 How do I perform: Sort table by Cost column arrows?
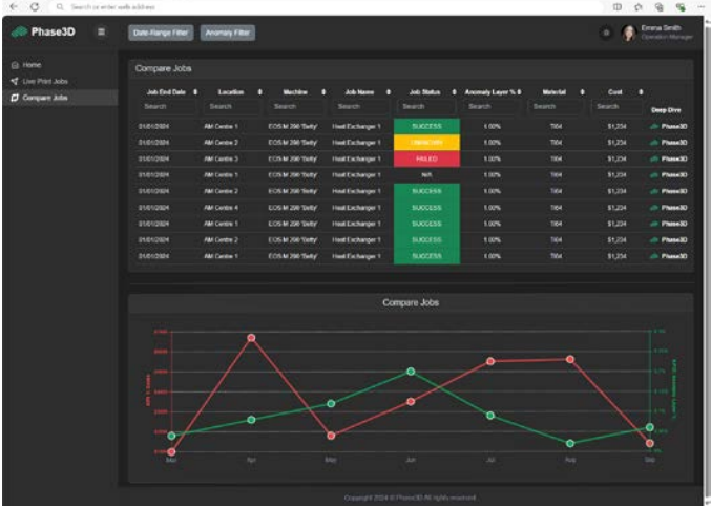pos(641,92)
